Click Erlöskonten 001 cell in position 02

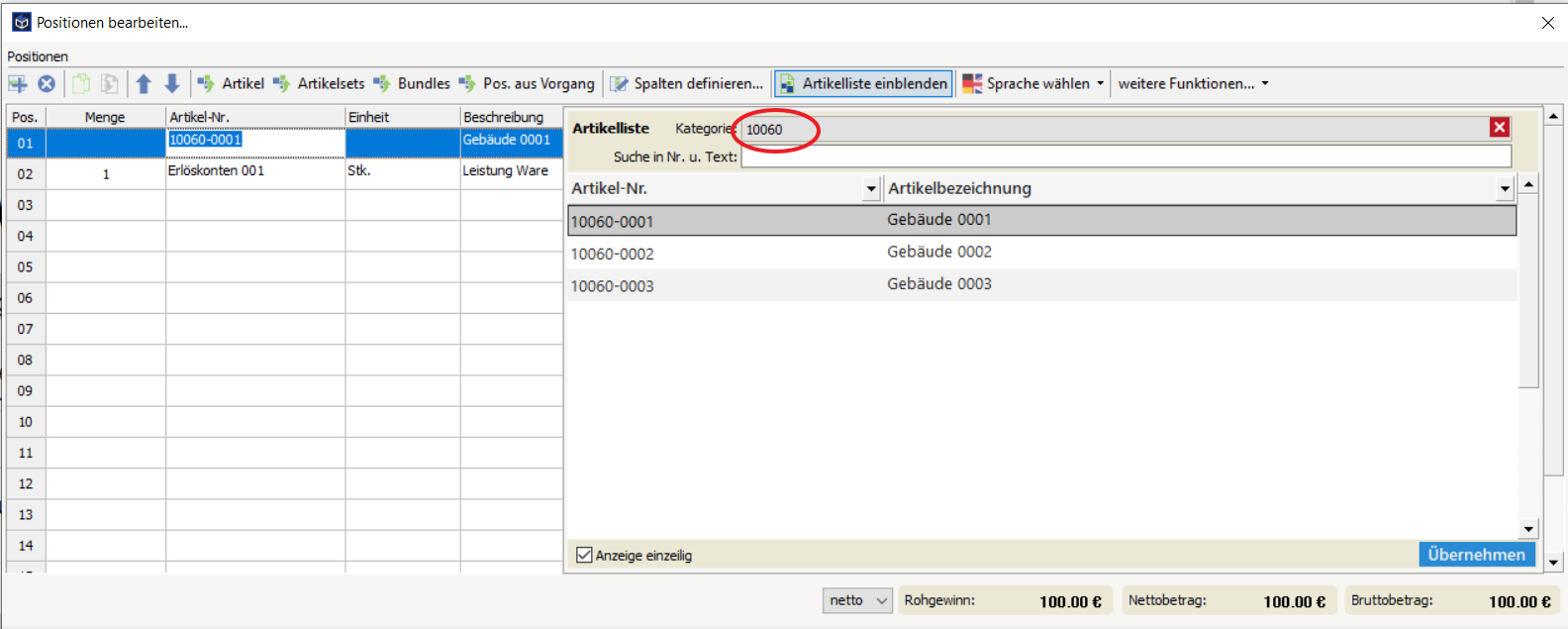click(x=255, y=173)
